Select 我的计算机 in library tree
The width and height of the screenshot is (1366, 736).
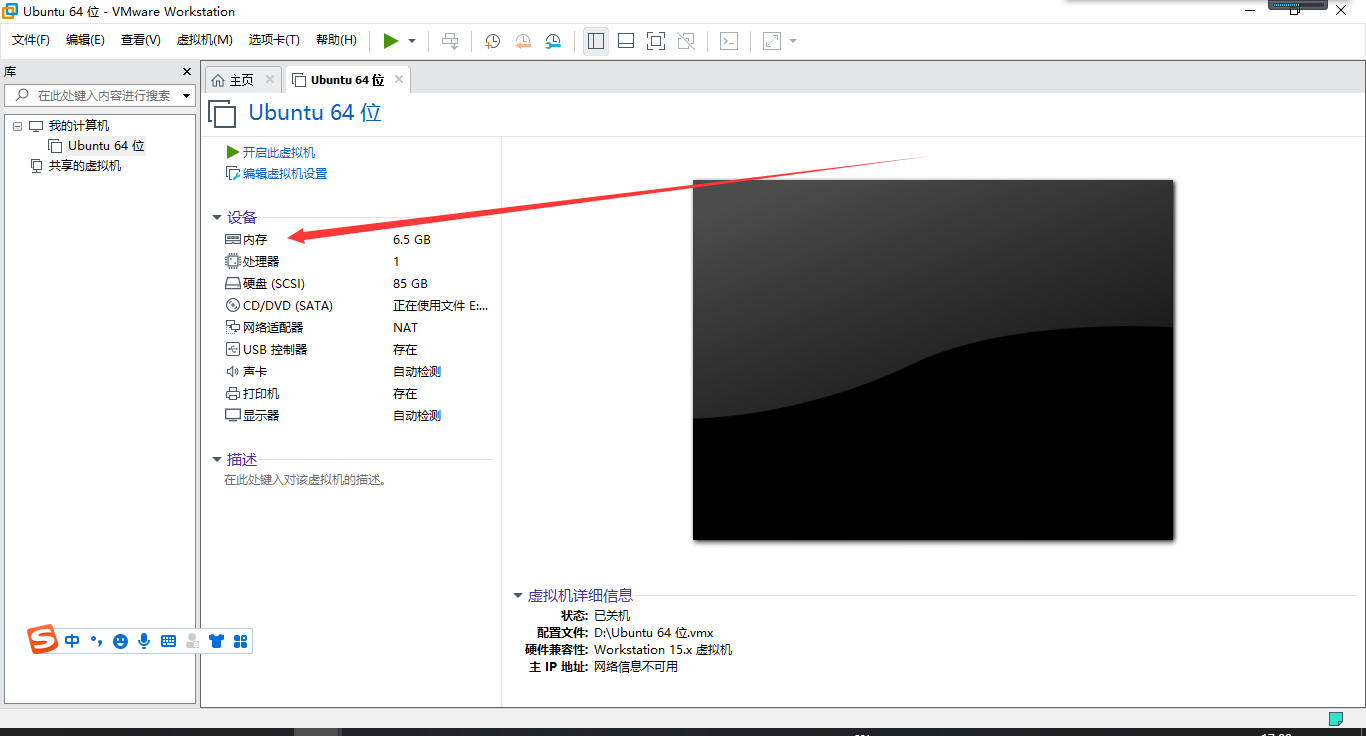click(79, 126)
